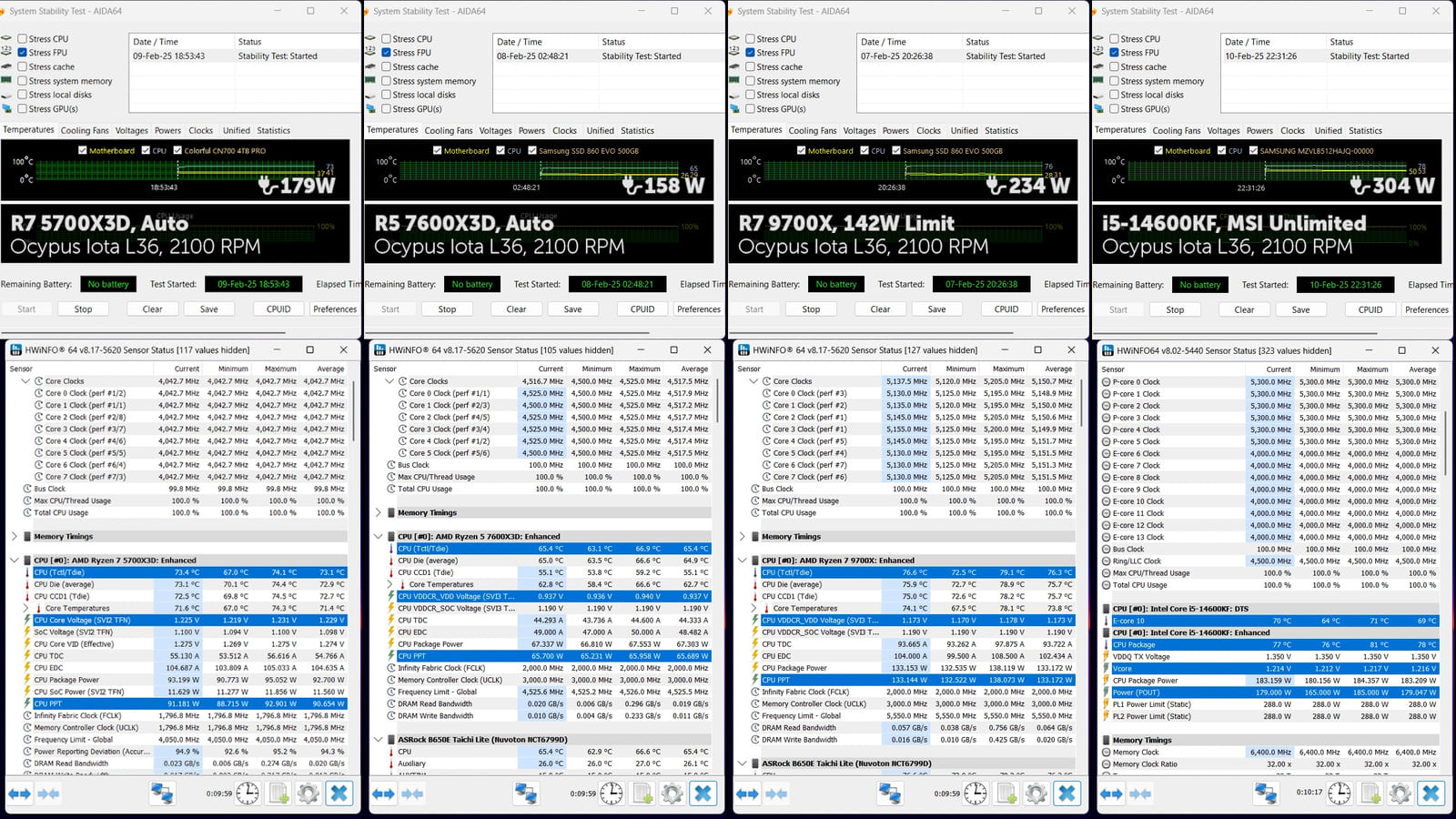Viewport: 1456px width, 819px height.
Task: Click Clear in the 7600X3D AIDA64 window
Action: [x=516, y=309]
